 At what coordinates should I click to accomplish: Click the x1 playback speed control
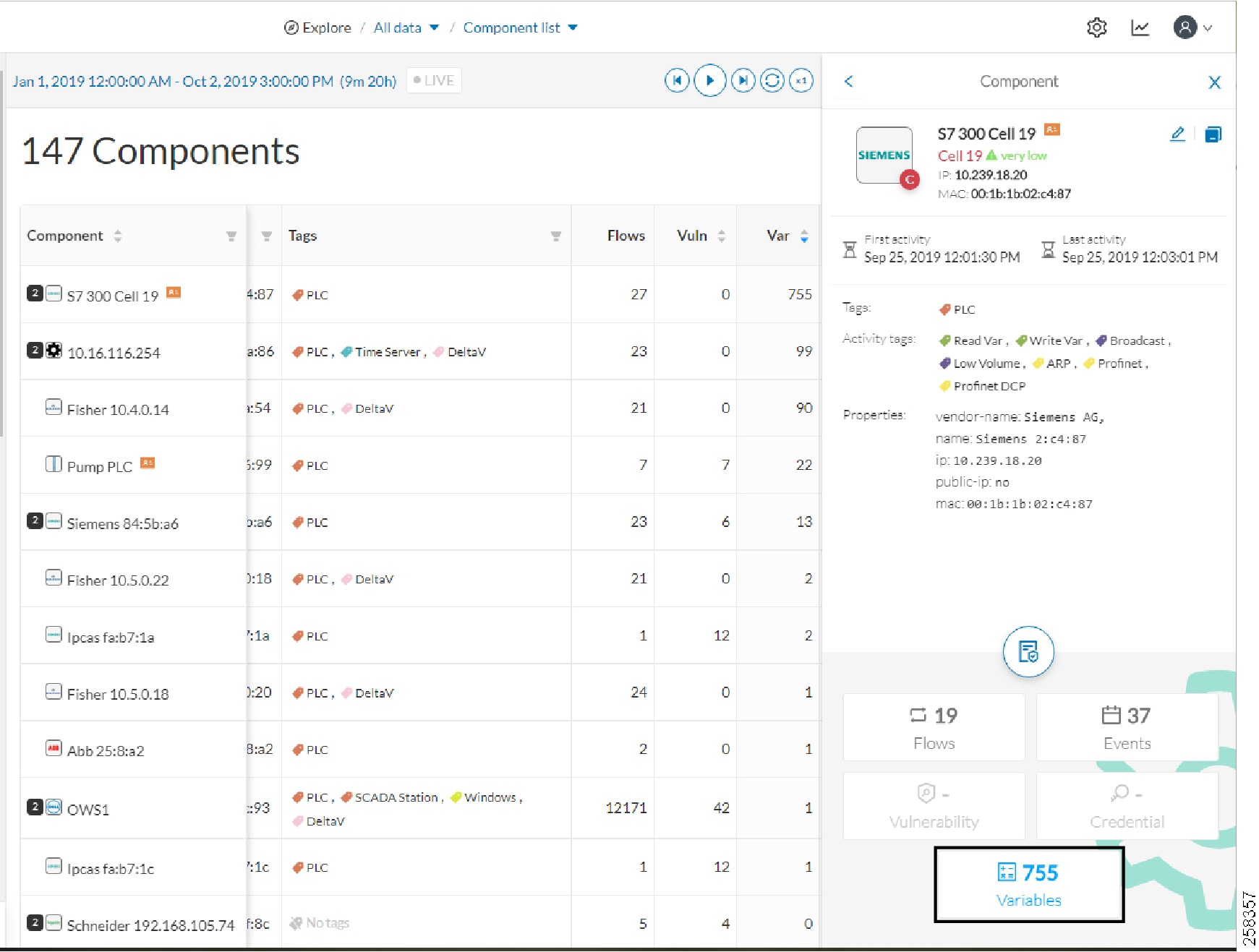pos(801,80)
